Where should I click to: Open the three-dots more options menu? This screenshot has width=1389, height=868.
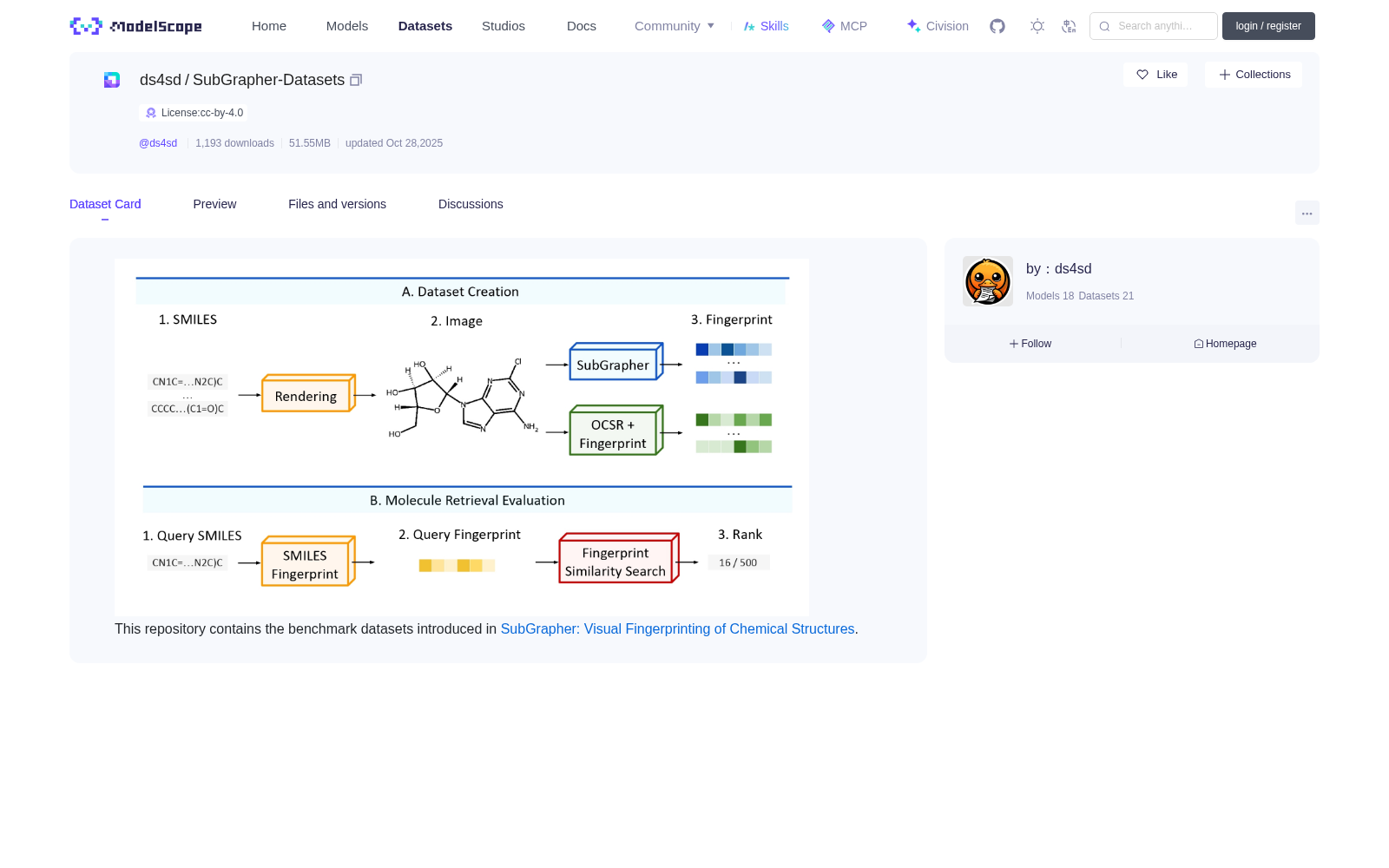point(1307,214)
